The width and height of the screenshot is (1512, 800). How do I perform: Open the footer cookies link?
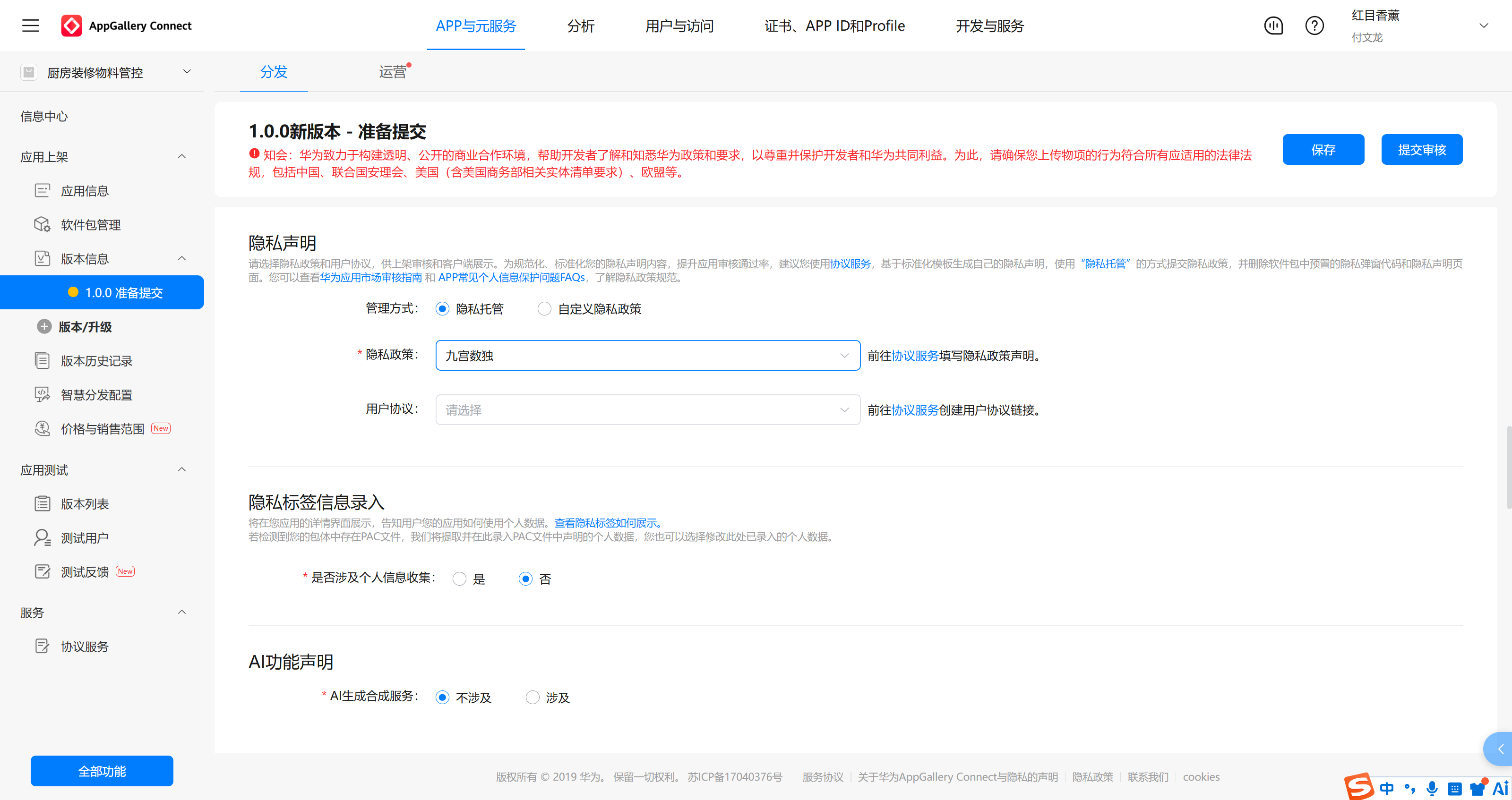(1201, 776)
